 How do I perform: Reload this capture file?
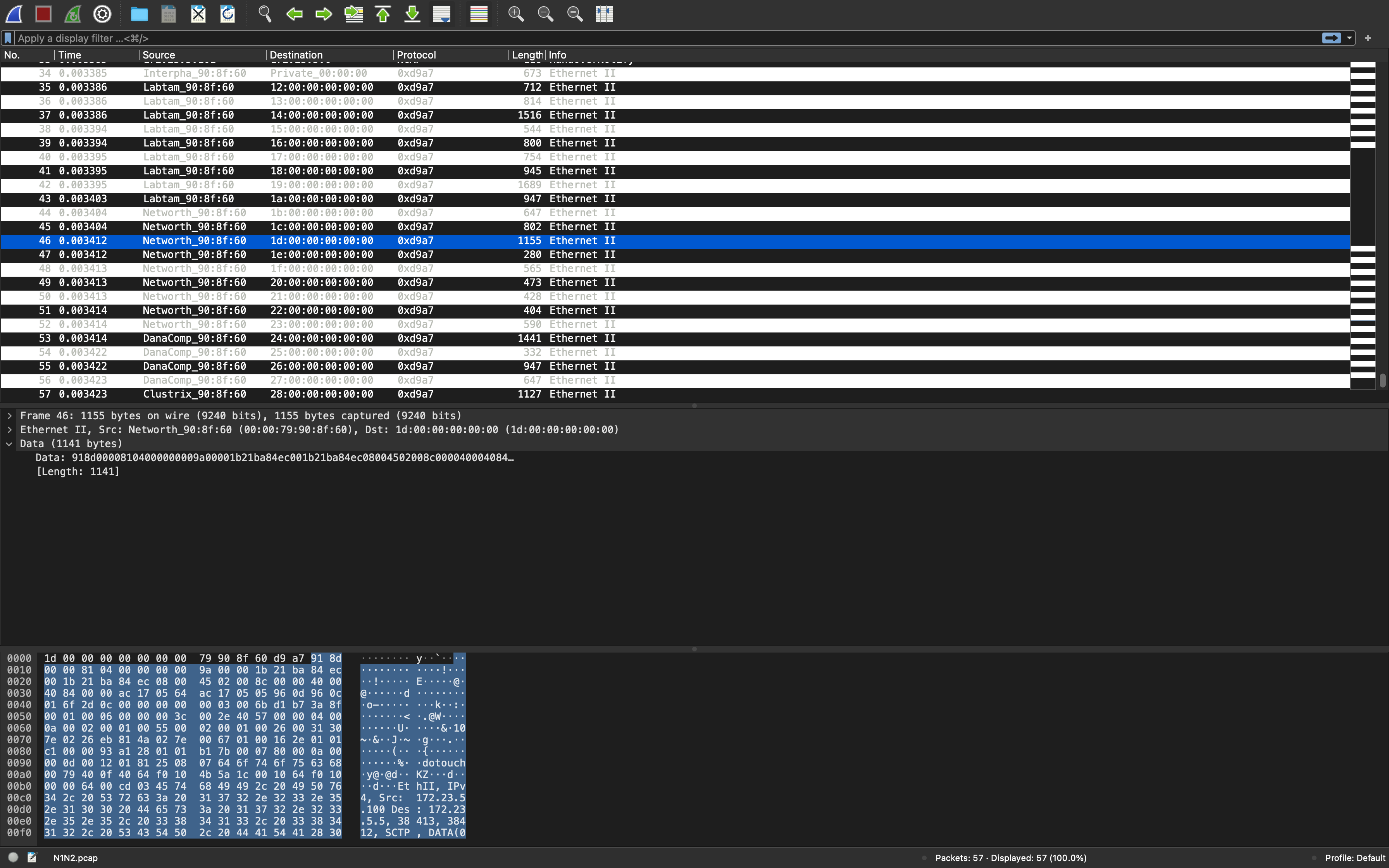click(227, 14)
